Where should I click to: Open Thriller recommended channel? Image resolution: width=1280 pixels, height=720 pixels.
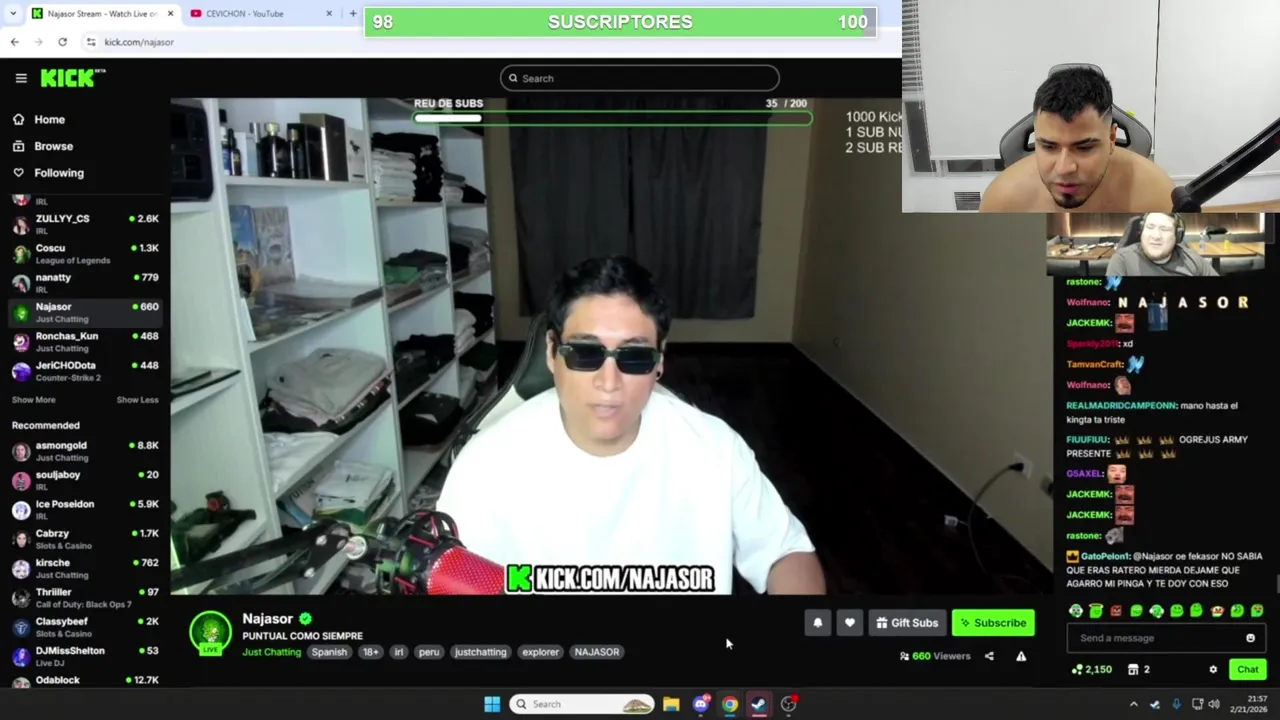85,597
